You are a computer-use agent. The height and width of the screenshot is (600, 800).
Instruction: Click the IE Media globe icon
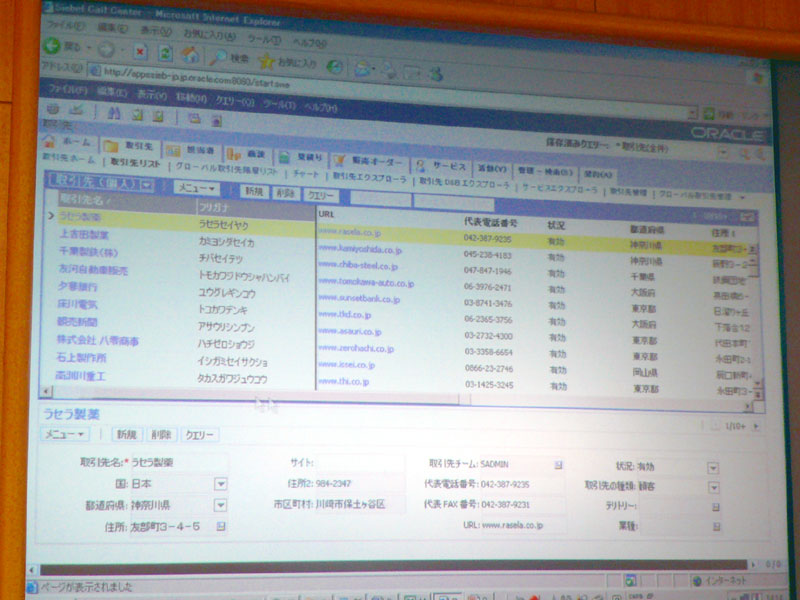pos(335,67)
